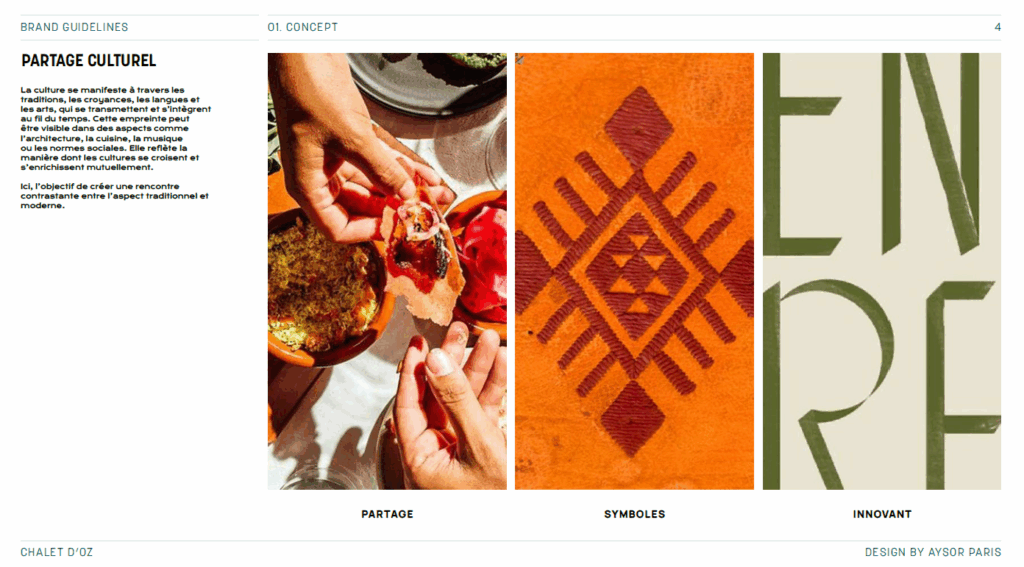1024x567 pixels.
Task: Select the hands sharing food photo
Action: 387,271
